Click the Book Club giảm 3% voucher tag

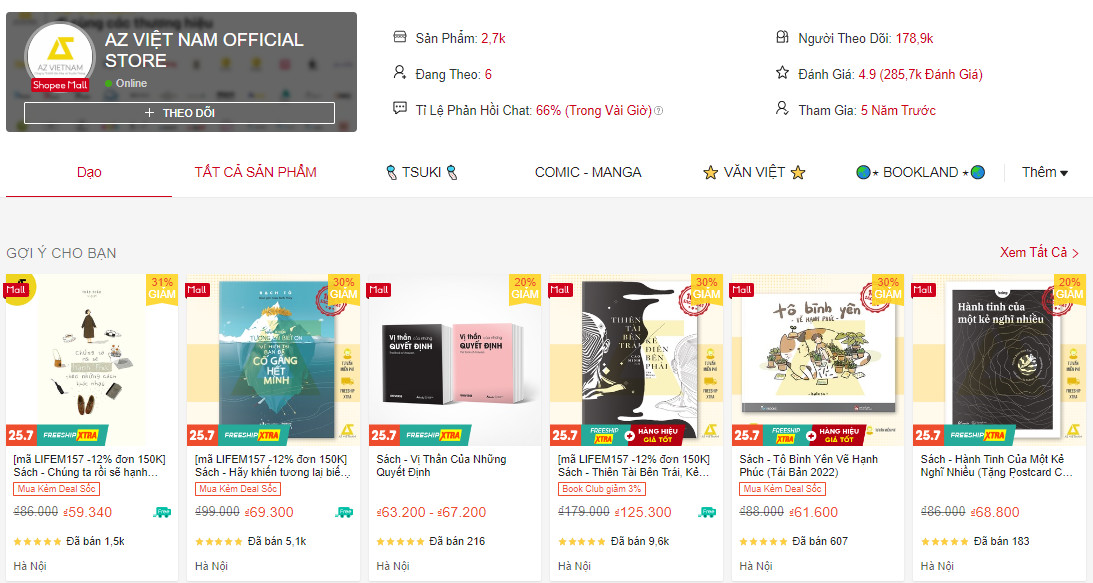[602, 490]
